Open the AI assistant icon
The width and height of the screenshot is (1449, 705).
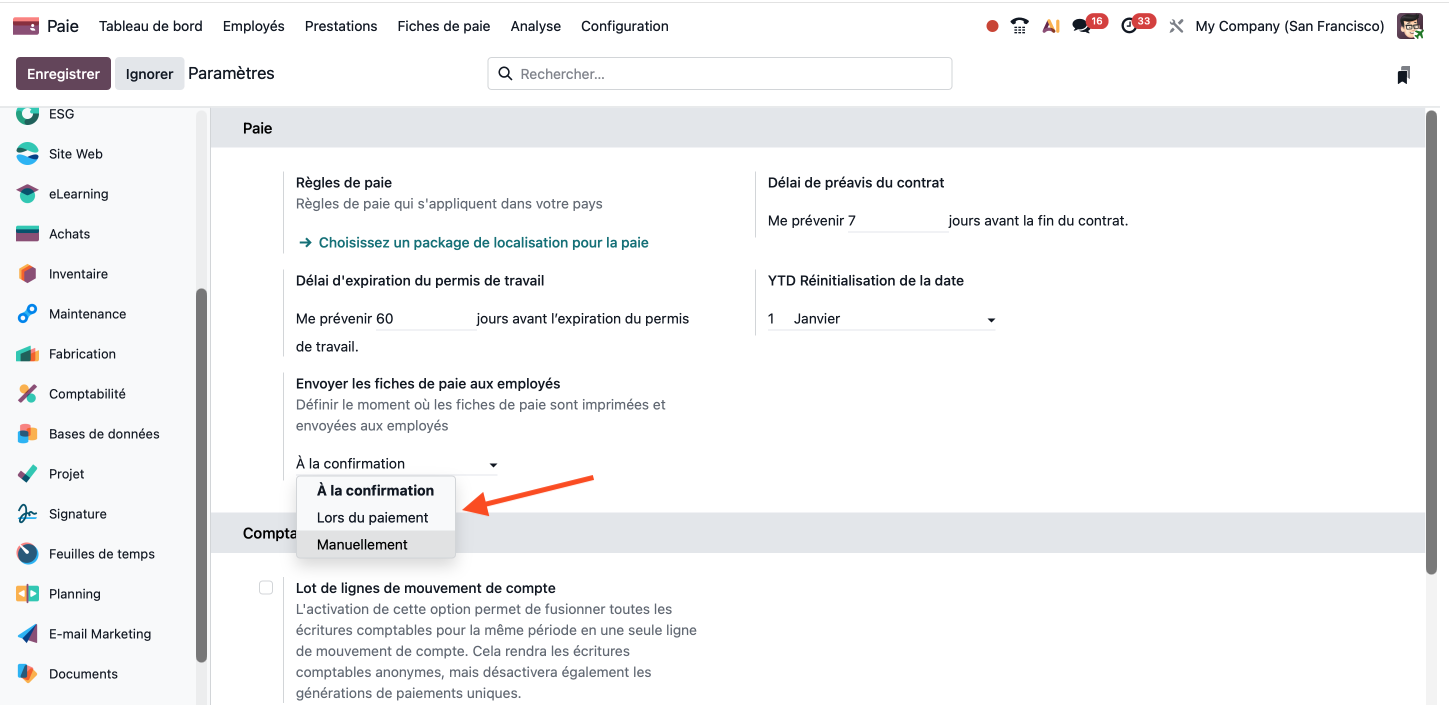click(1050, 26)
